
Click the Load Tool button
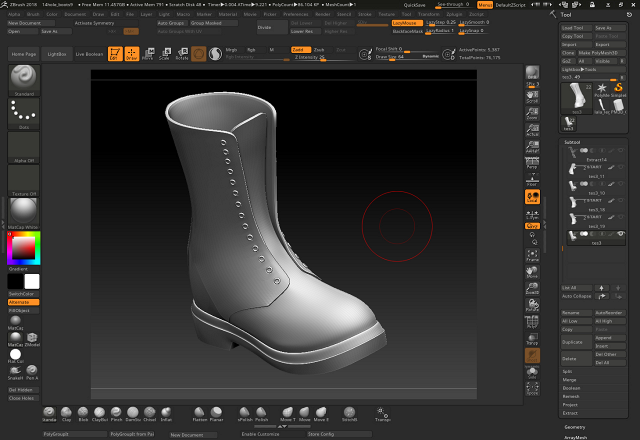pyautogui.click(x=574, y=28)
